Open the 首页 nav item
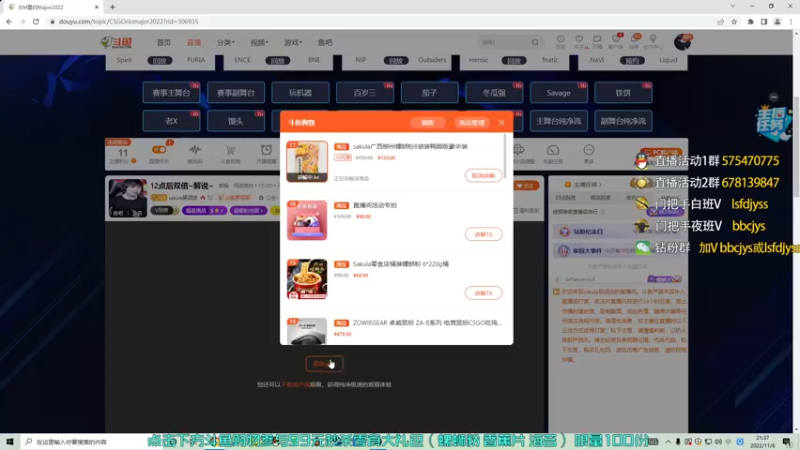The height and width of the screenshot is (450, 800). tap(164, 42)
